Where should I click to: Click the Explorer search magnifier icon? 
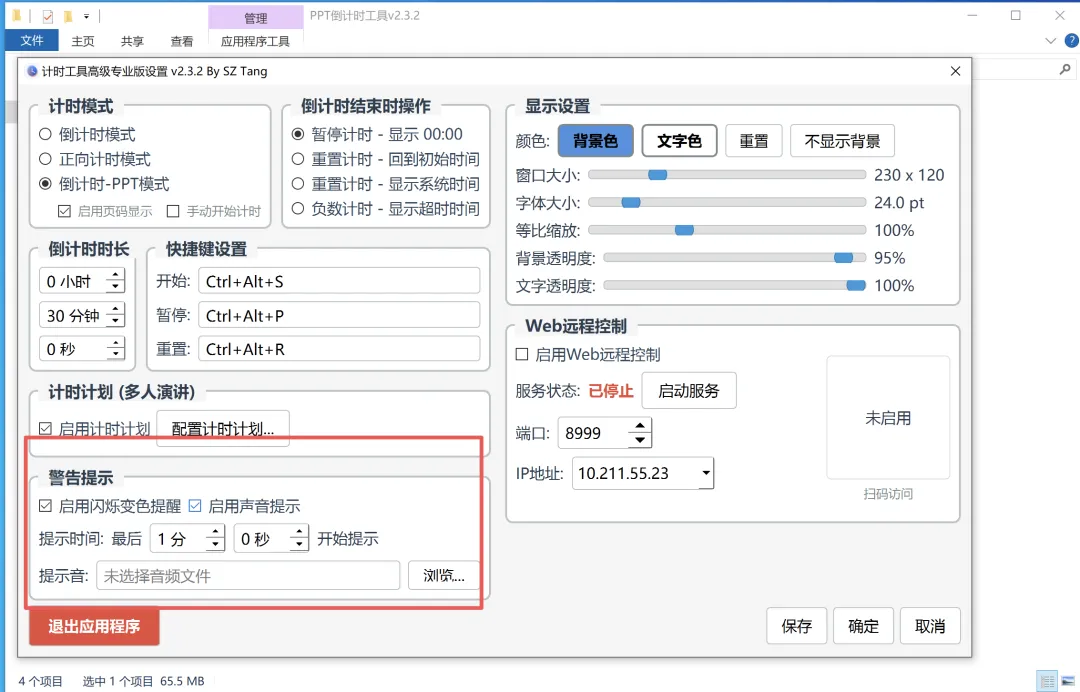[1065, 69]
